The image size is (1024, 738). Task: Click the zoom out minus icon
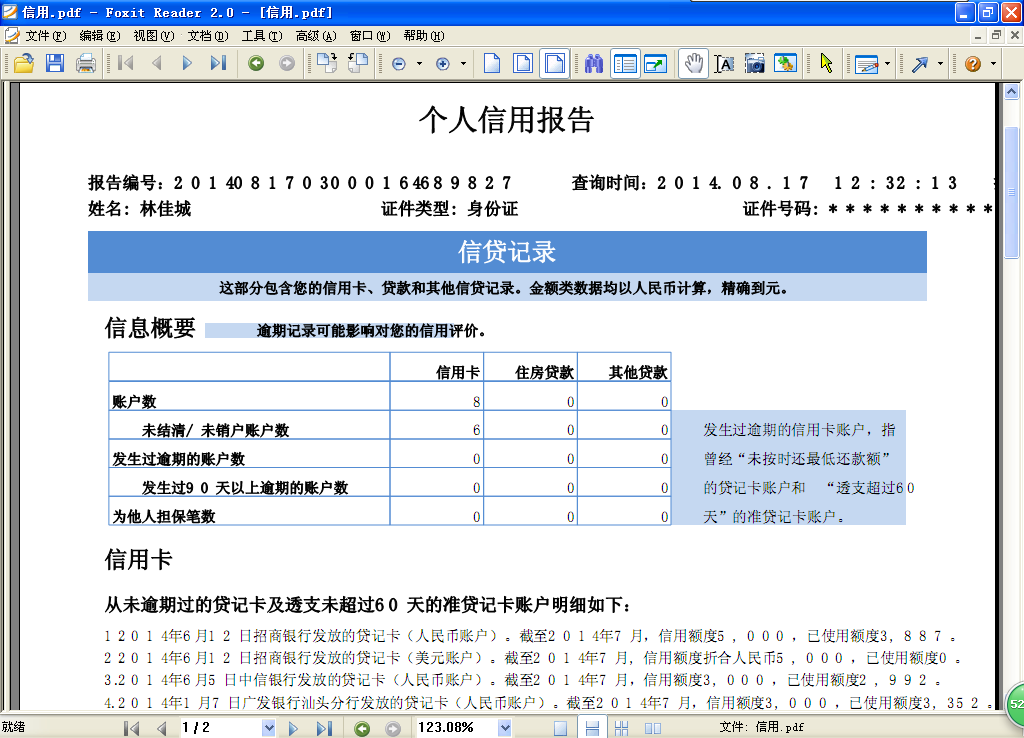(399, 64)
